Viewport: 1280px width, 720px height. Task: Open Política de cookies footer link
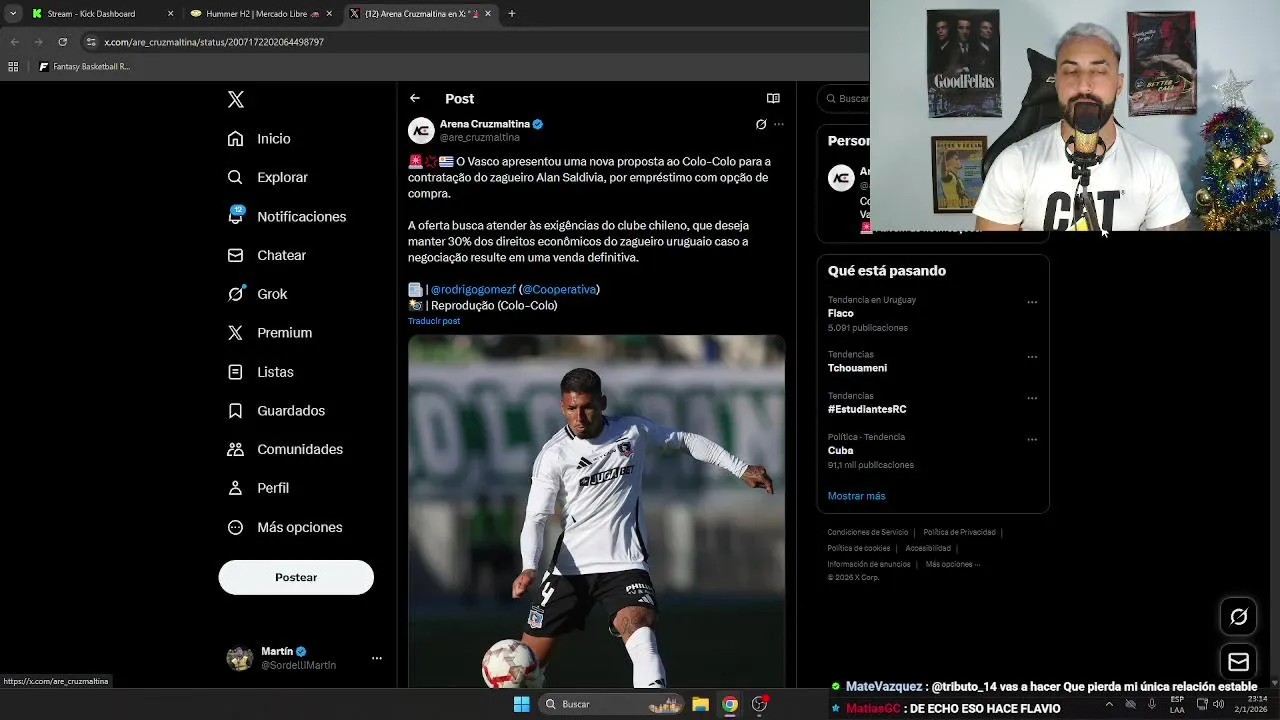pos(859,548)
